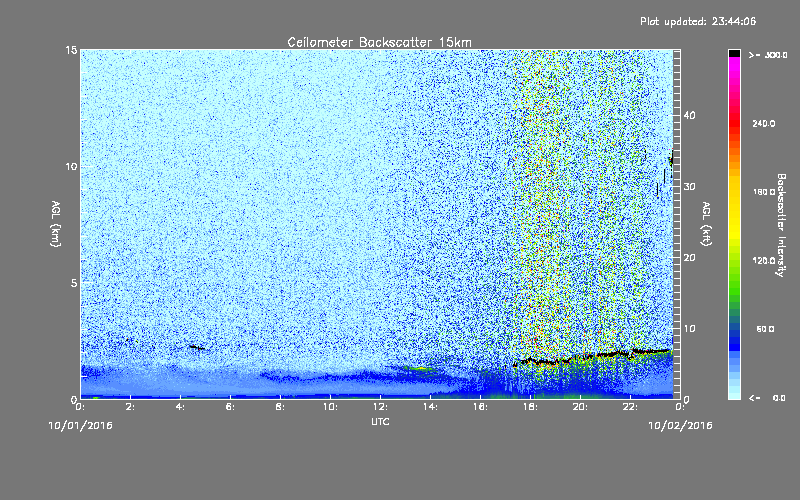Click the right 'AGL (kft)' axis label
Screen dimensions: 800x500
[706, 223]
